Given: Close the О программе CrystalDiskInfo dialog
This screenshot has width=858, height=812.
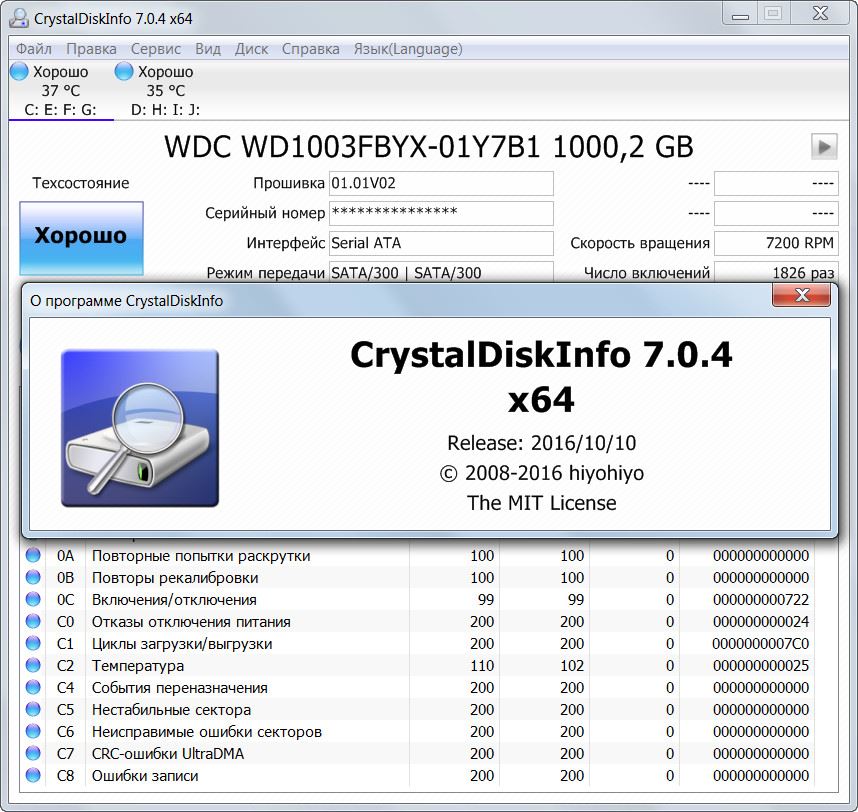Looking at the screenshot, I should (x=802, y=295).
